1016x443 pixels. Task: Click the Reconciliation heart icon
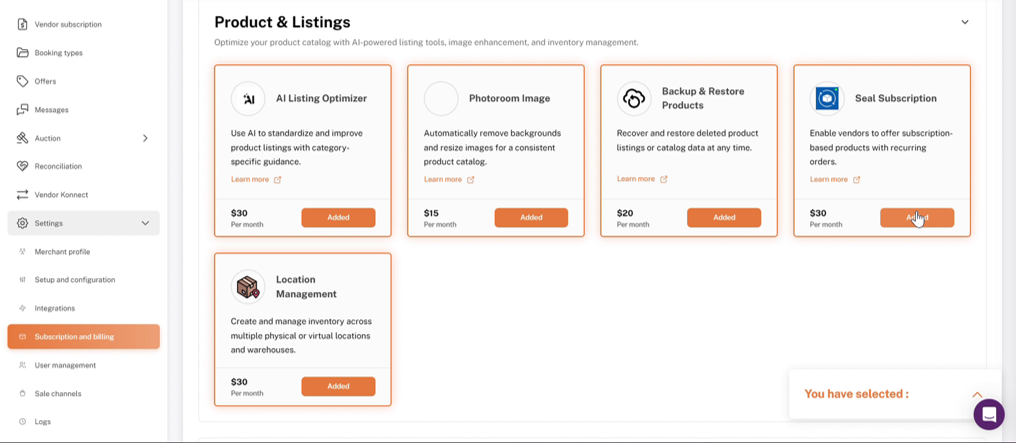23,166
